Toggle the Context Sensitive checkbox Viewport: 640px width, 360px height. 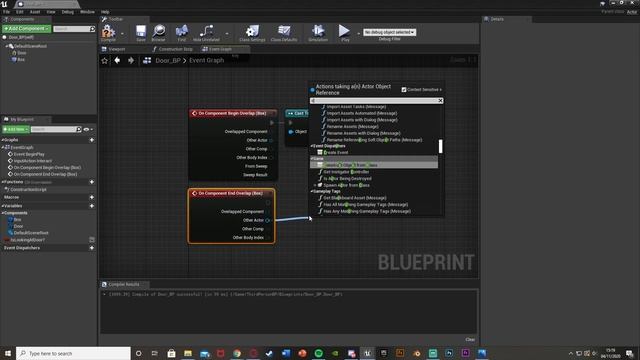pyautogui.click(x=404, y=90)
